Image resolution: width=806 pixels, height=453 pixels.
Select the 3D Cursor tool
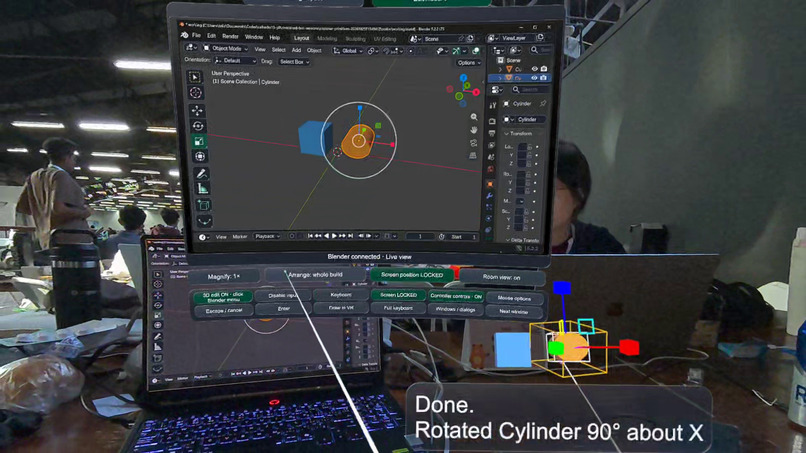pos(195,93)
